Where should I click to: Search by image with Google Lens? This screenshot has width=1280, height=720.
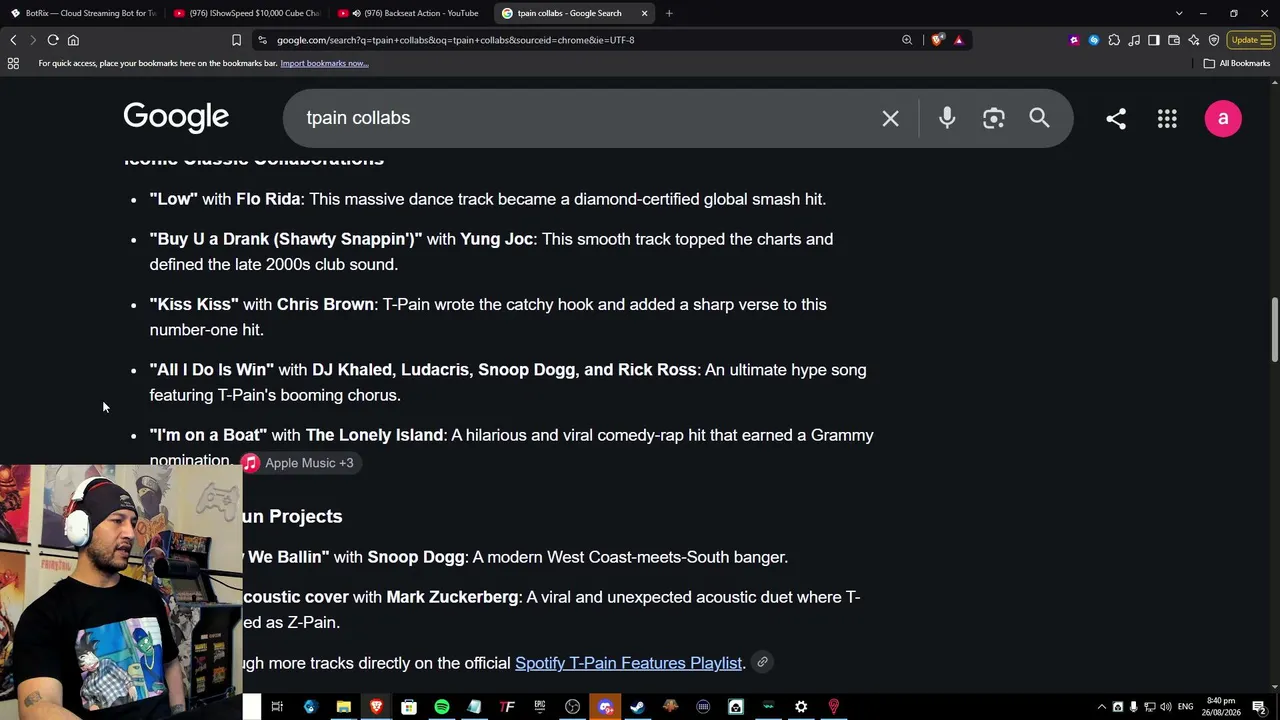point(993,118)
